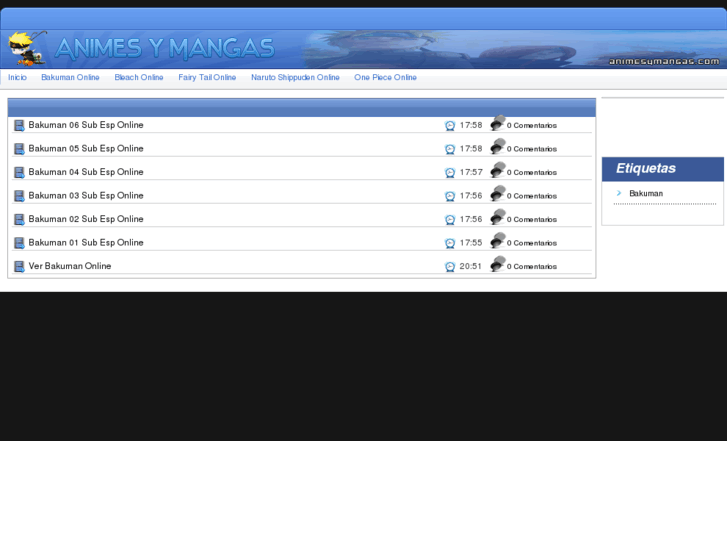Image resolution: width=727 pixels, height=545 pixels.
Task: Click the post icon beside Bakuman 06
Action: (x=19, y=126)
